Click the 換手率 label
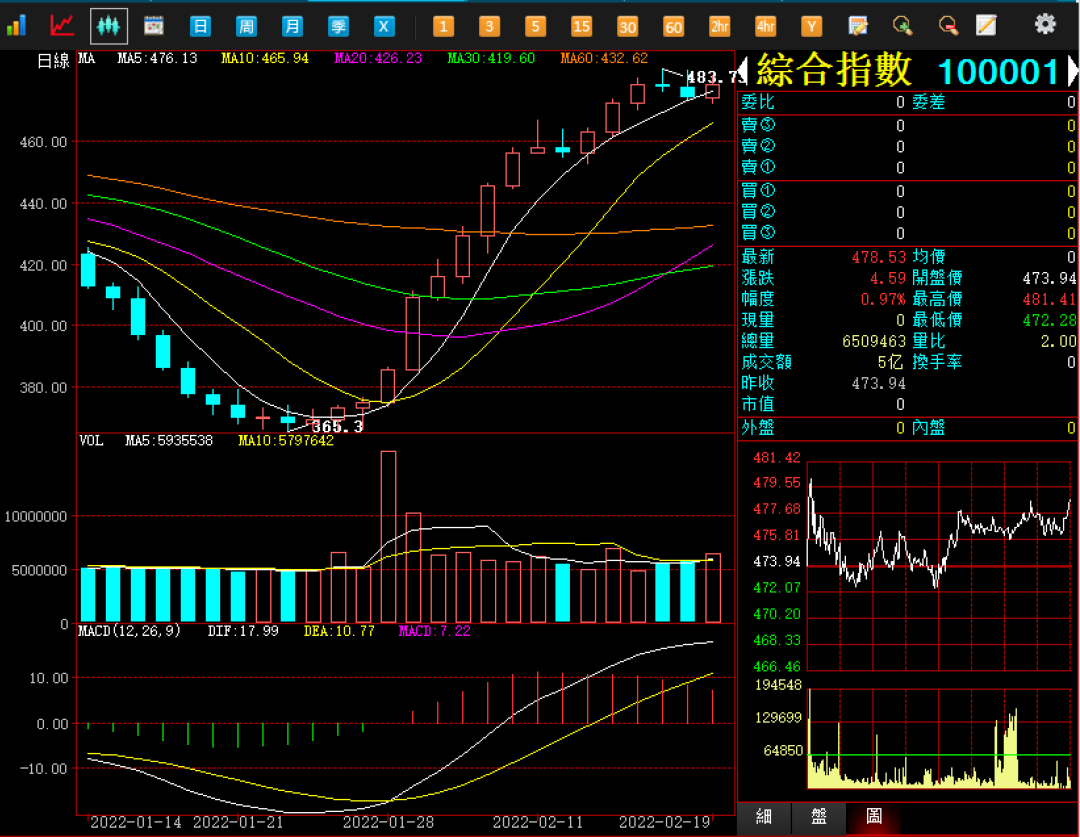Image resolution: width=1080 pixels, height=837 pixels. point(937,362)
